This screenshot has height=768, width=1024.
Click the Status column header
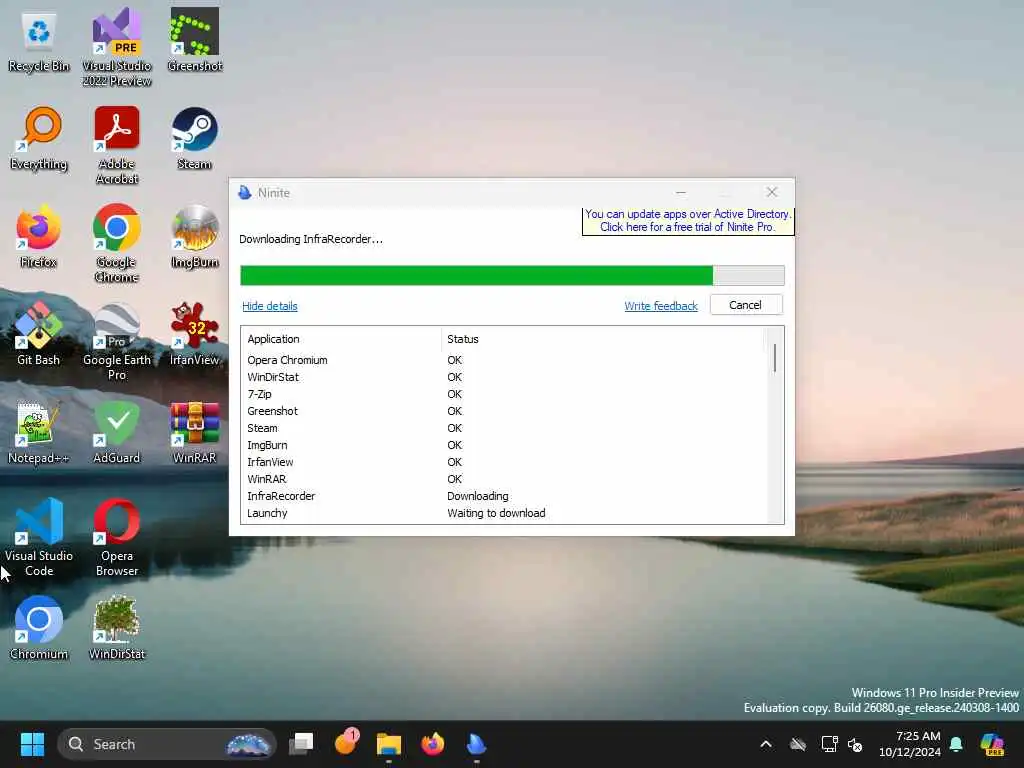click(x=602, y=339)
